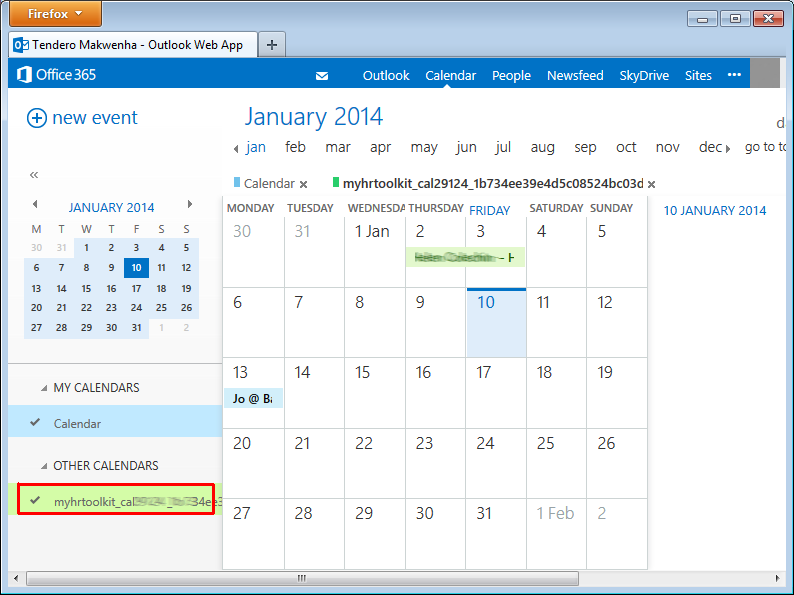
Task: Click green myhrtoolkit color marker in tab strip
Action: click(335, 182)
